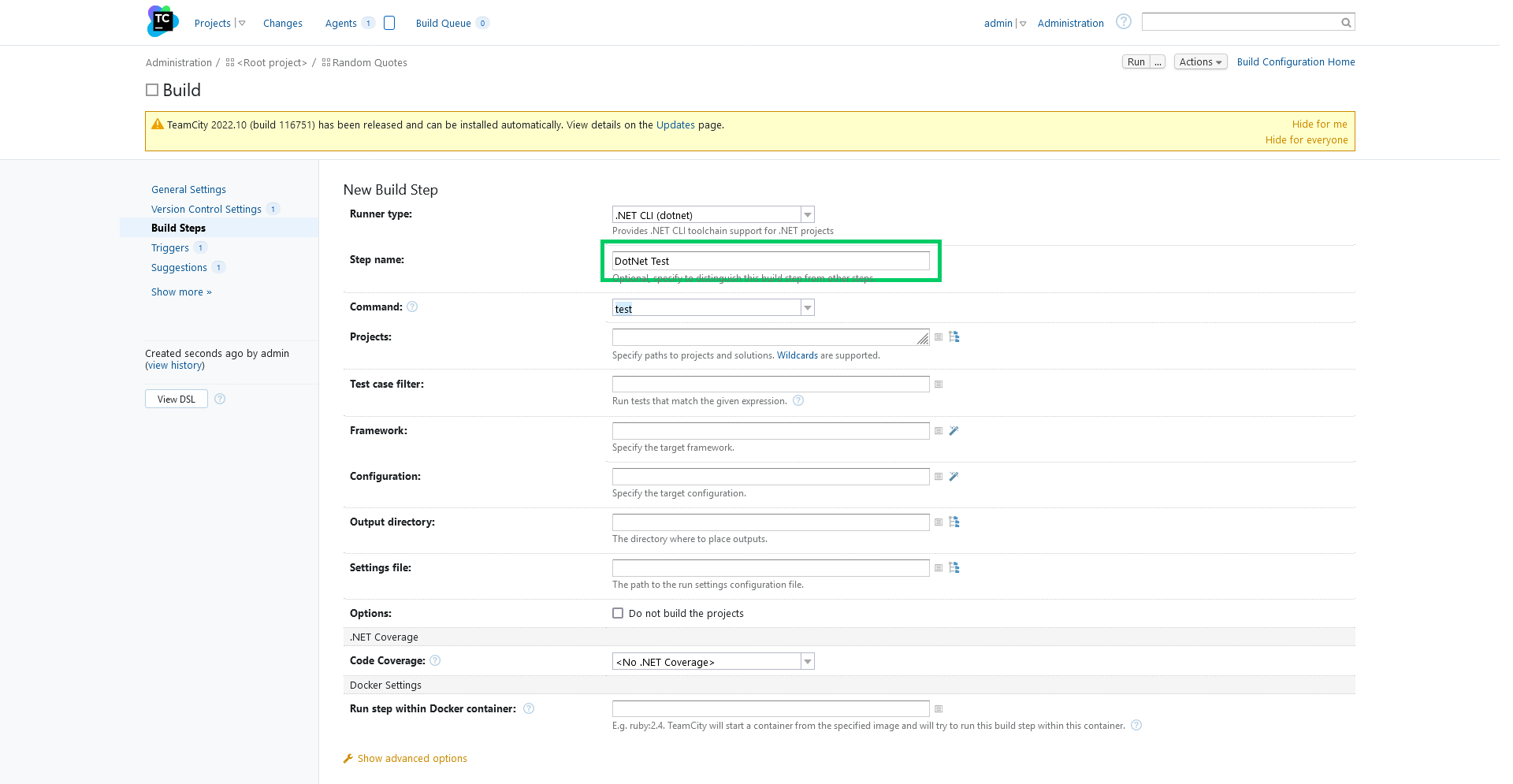Open Administration link in header
This screenshot has width=1513, height=784.
coord(1070,24)
